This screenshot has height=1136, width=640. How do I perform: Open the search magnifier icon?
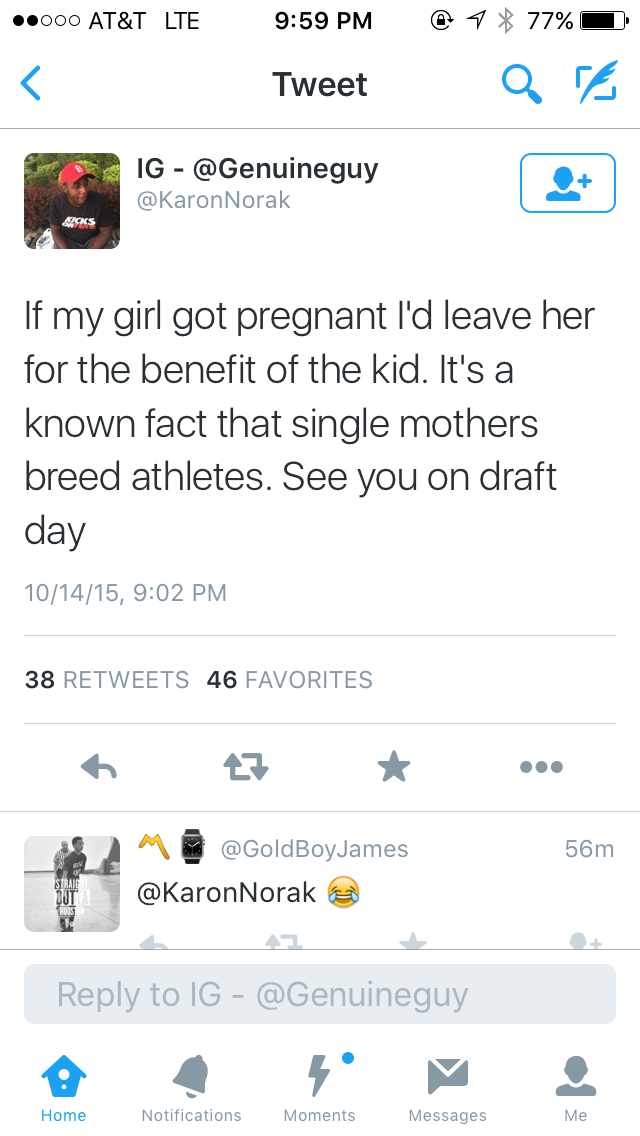tap(521, 84)
